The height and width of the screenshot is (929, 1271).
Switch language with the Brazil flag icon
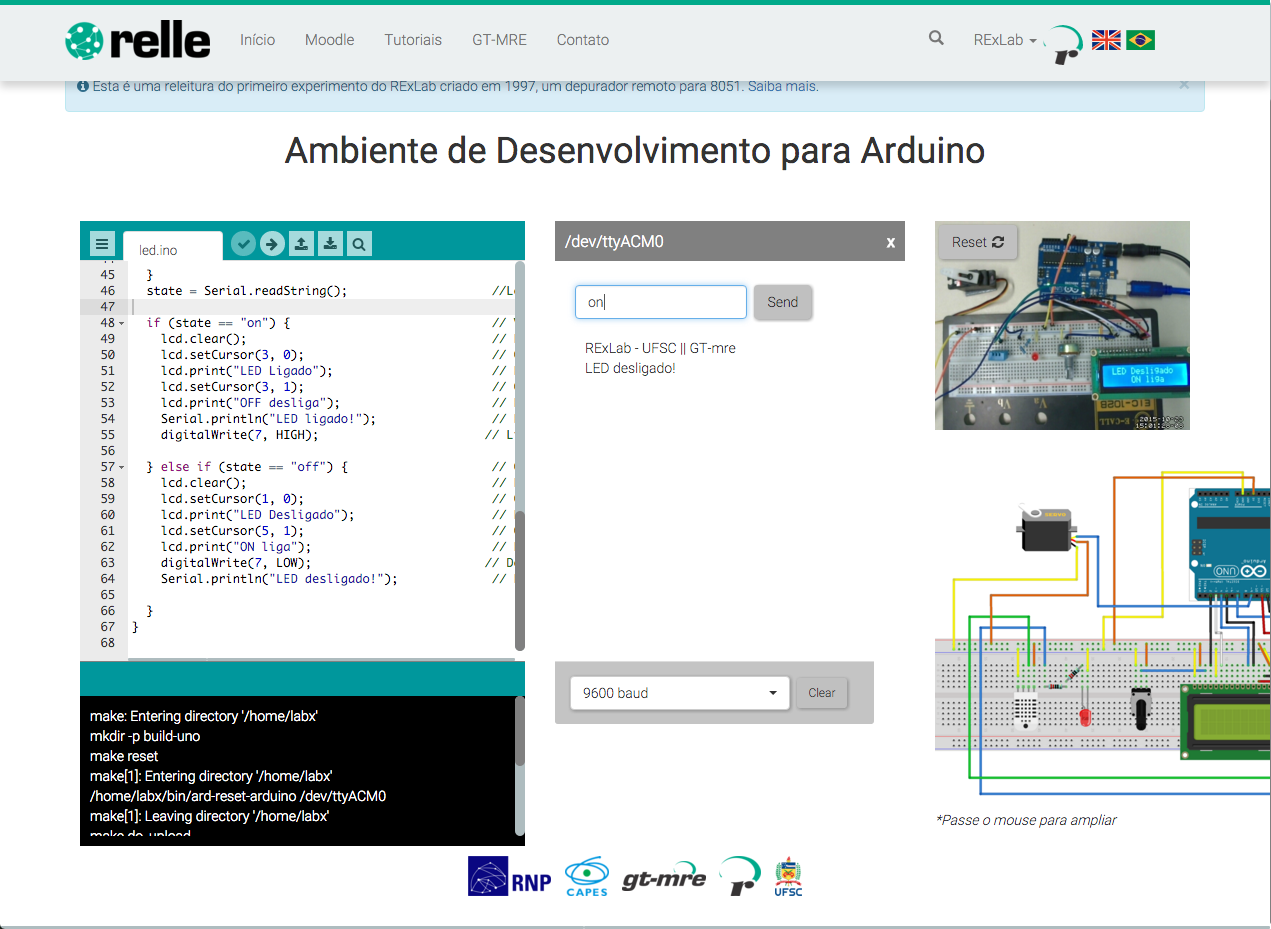click(1140, 40)
